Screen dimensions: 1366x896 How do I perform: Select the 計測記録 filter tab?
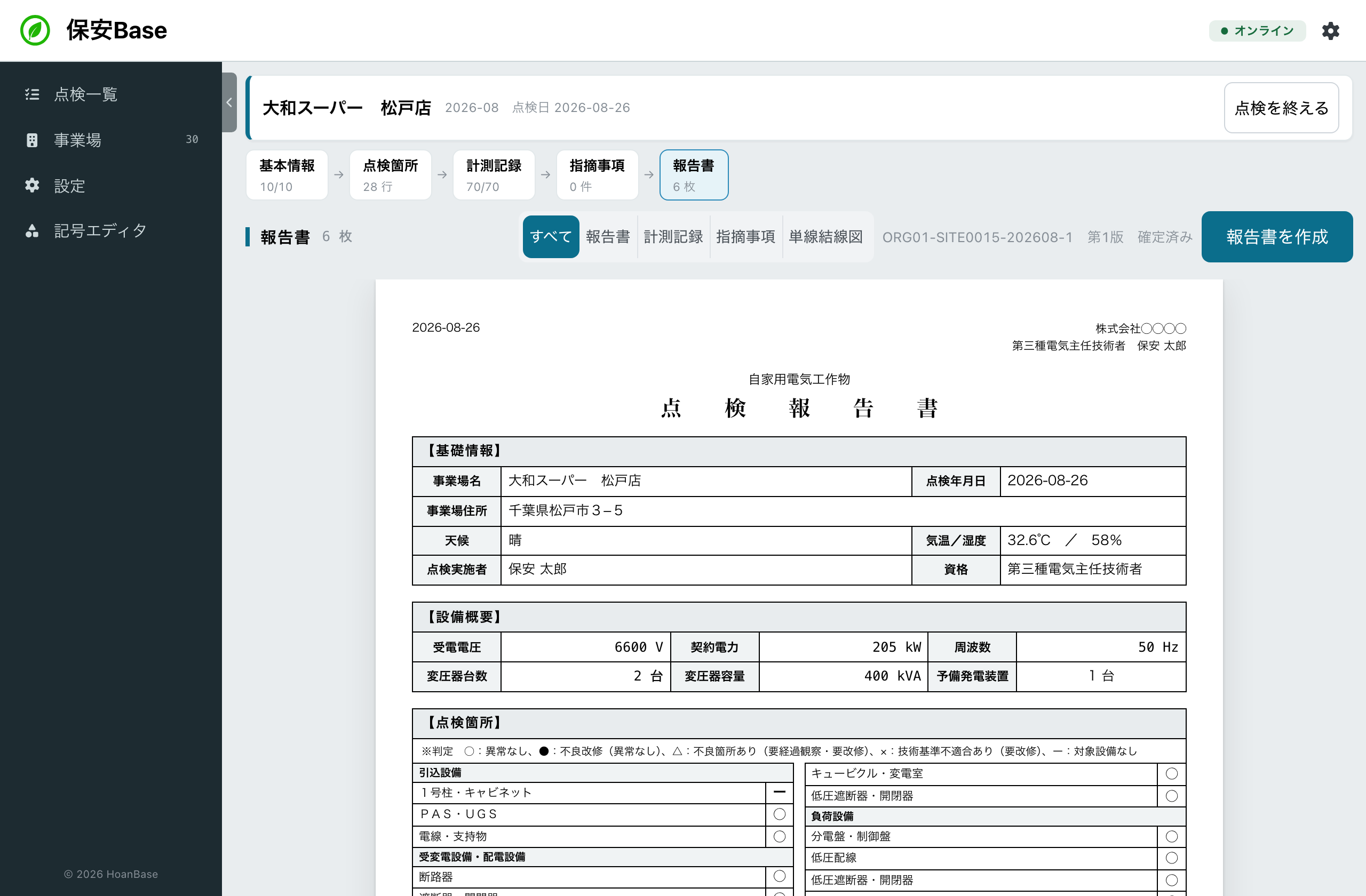point(673,237)
